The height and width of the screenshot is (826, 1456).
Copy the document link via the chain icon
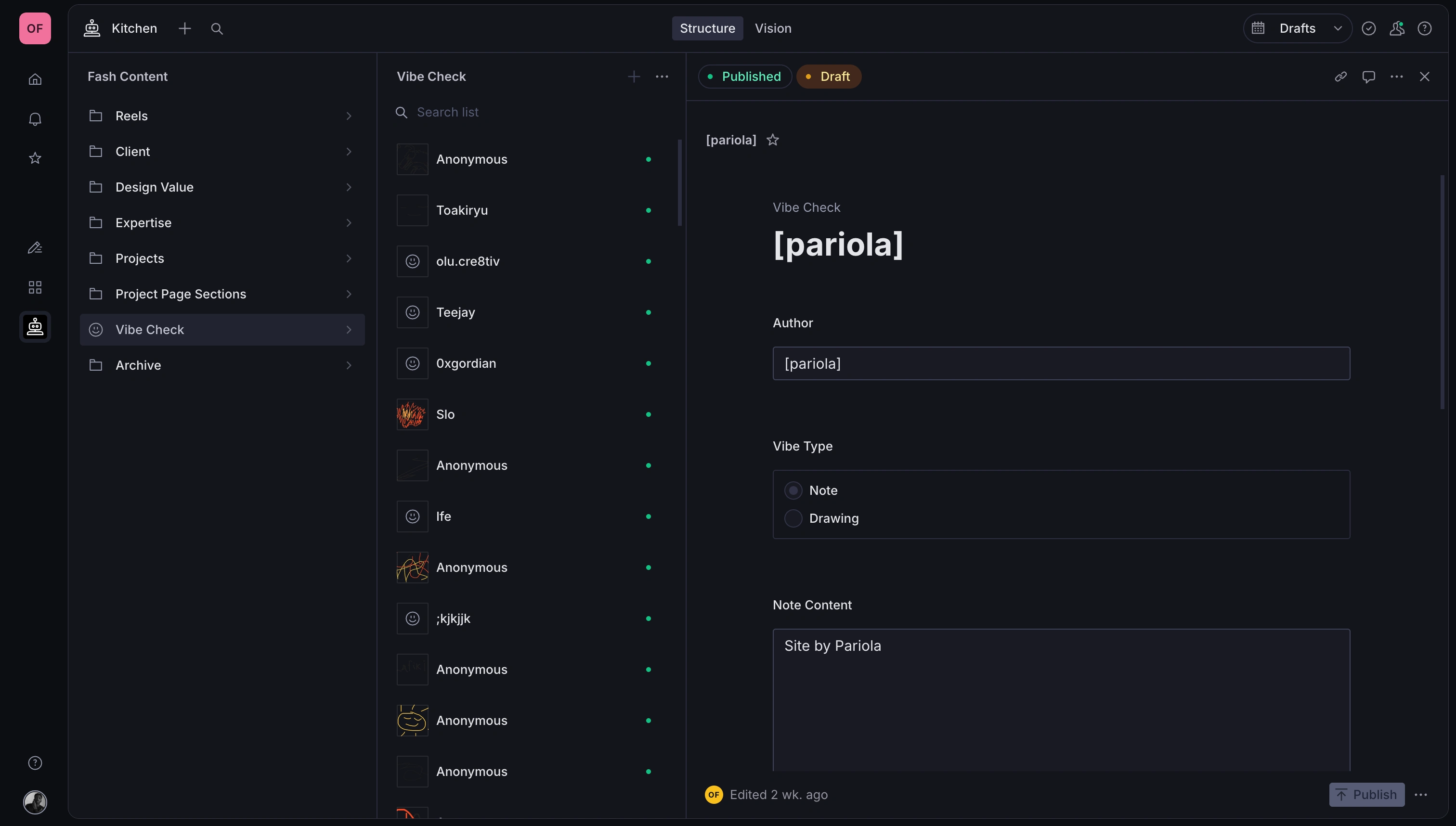(x=1340, y=77)
